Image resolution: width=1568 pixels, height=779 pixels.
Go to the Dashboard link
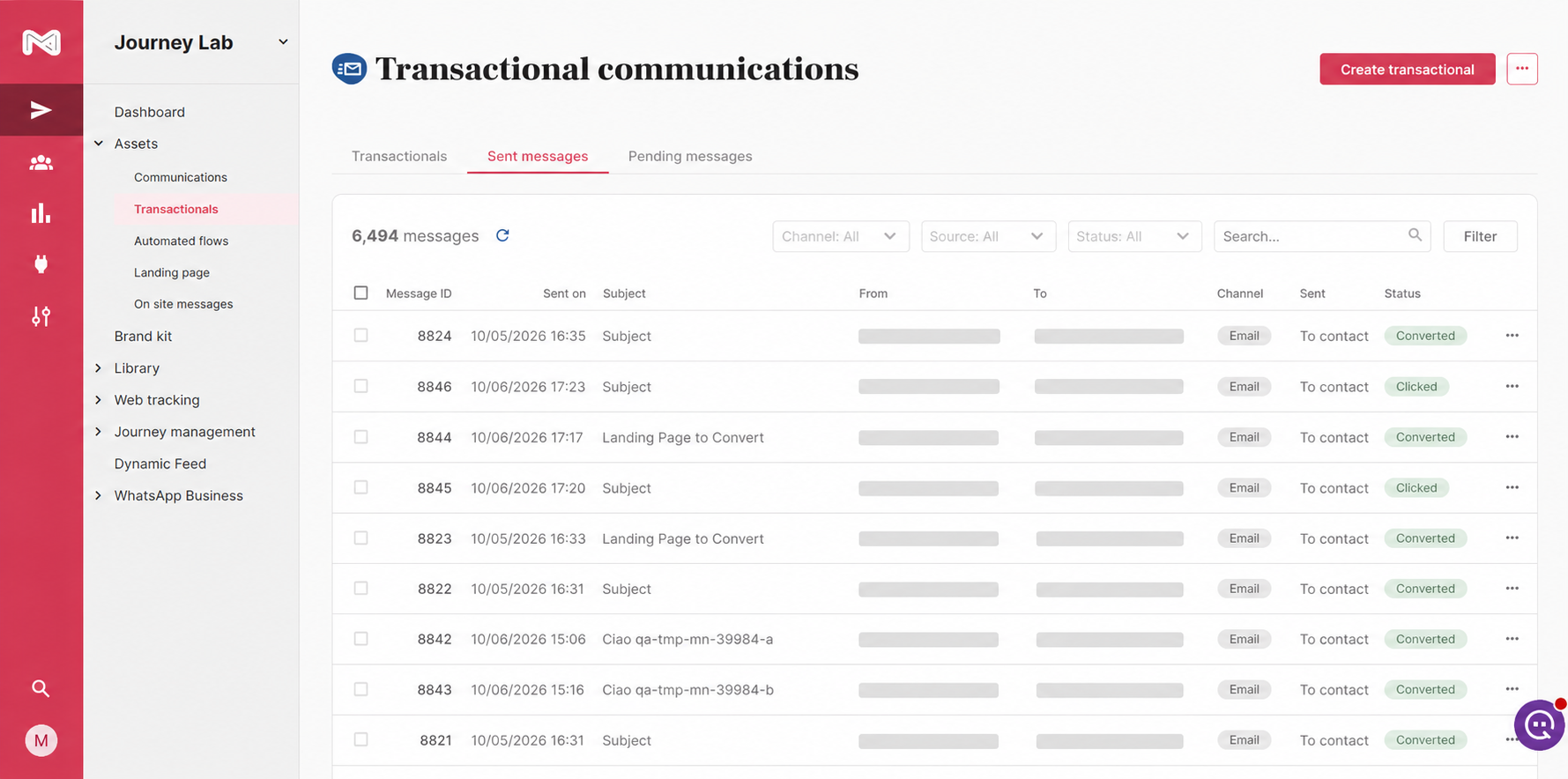click(150, 112)
